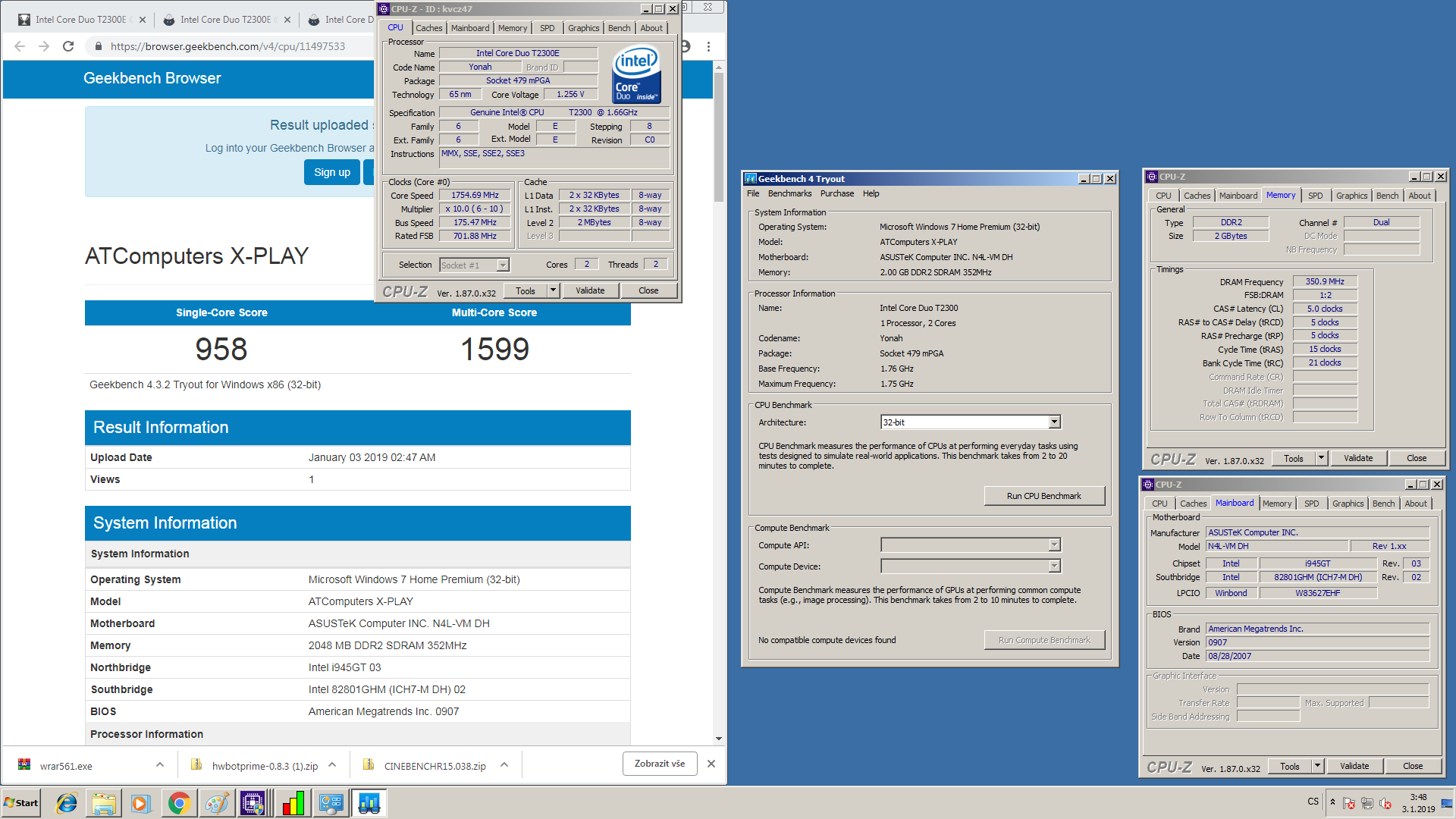Click the hwbotprime zip file icon

coord(196,765)
